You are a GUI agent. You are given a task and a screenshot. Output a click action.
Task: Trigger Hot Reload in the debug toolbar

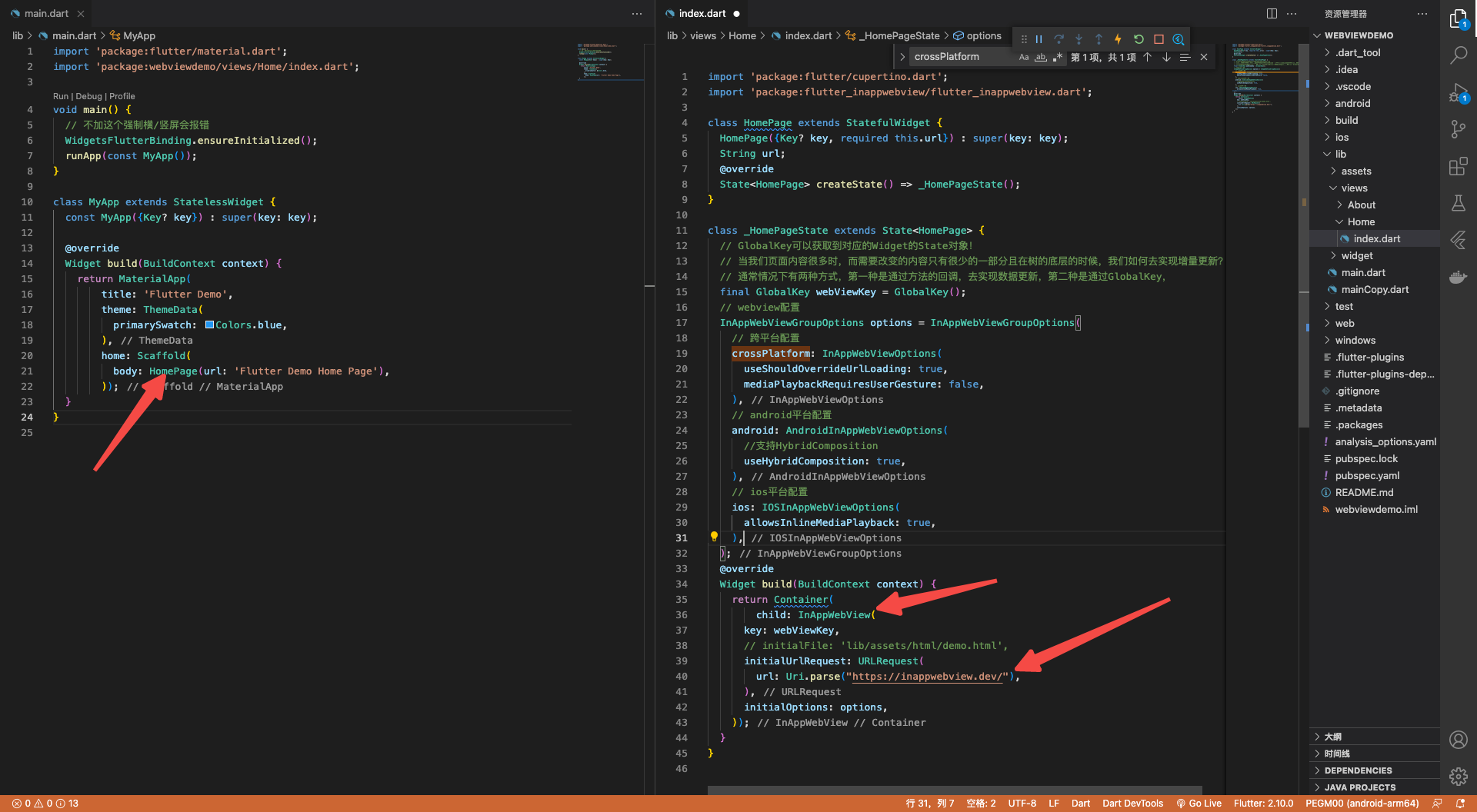point(1119,39)
